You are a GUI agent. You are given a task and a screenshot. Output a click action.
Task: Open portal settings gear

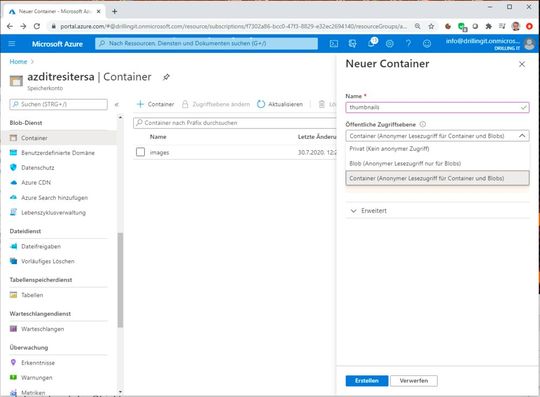[390, 44]
